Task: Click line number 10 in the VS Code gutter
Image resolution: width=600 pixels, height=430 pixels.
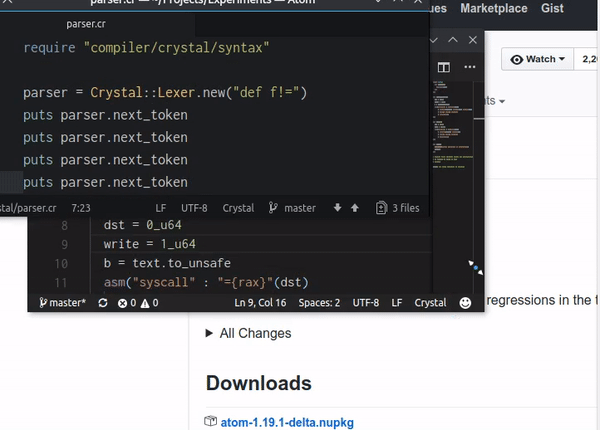Action: point(61,264)
